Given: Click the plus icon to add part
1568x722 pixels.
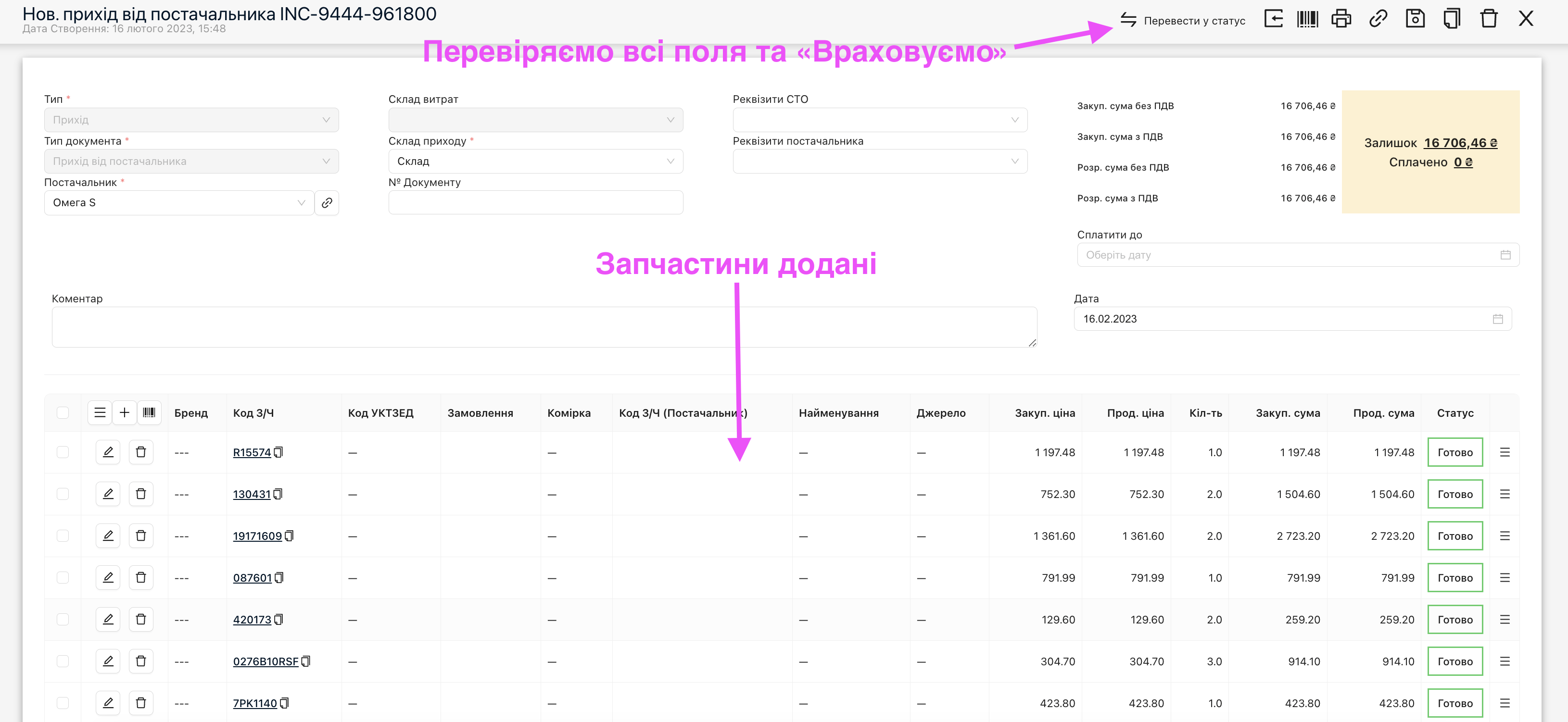Looking at the screenshot, I should pyautogui.click(x=124, y=412).
